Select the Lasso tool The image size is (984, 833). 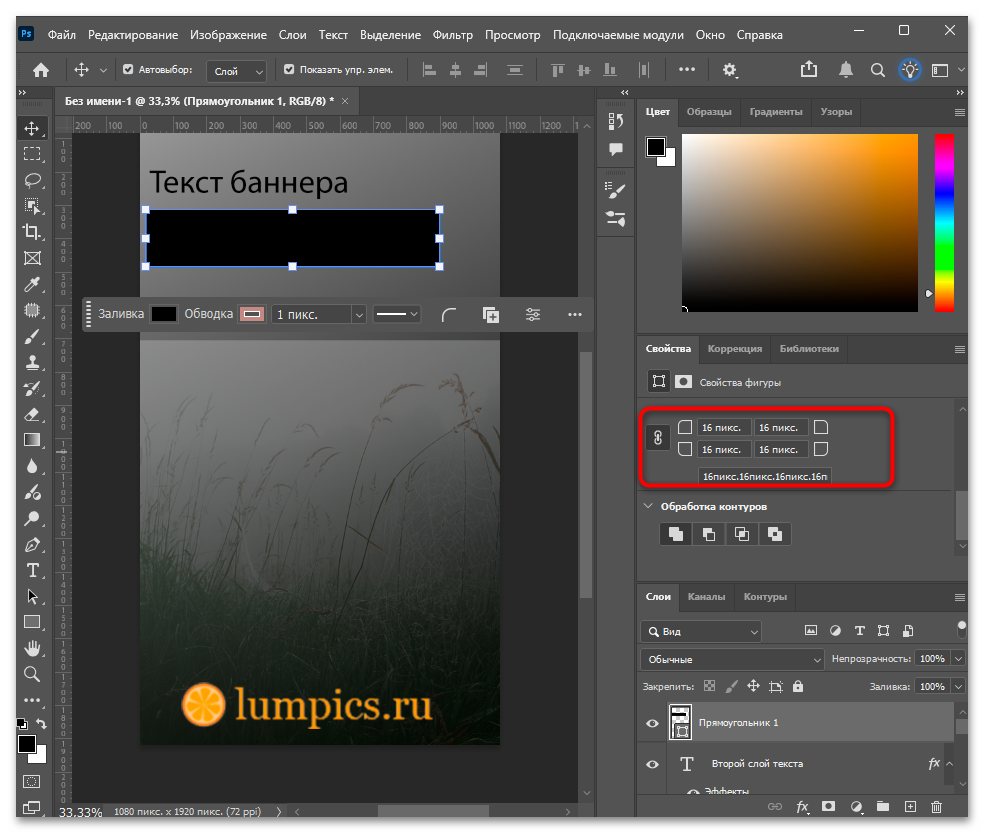(x=32, y=180)
